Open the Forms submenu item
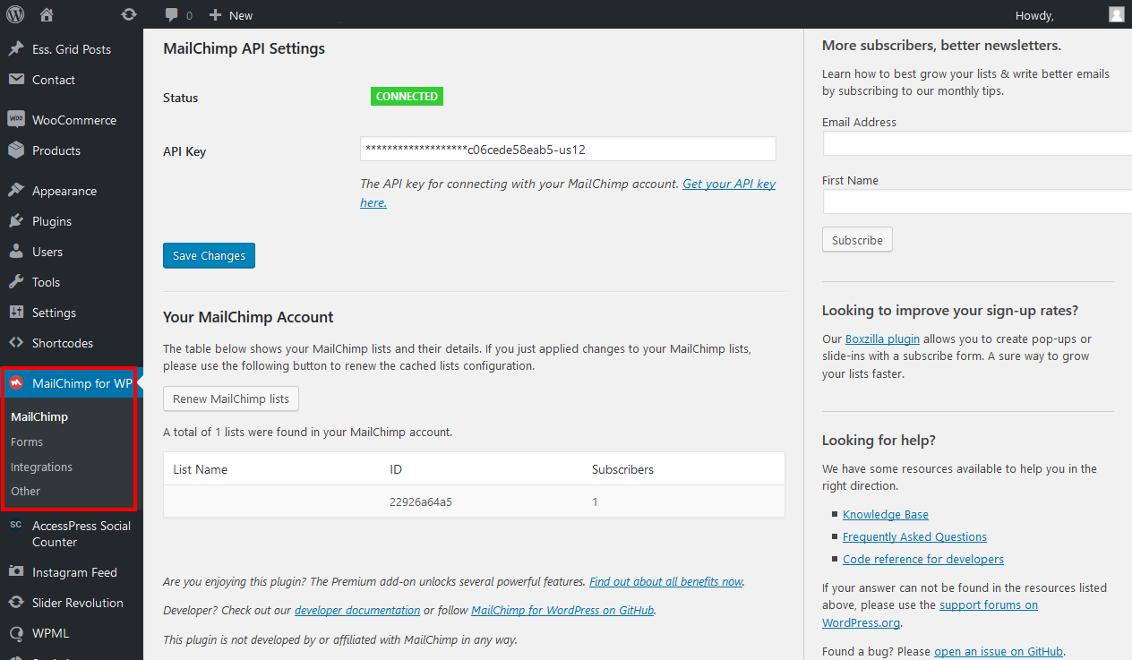The width and height of the screenshot is (1132, 660). (27, 442)
